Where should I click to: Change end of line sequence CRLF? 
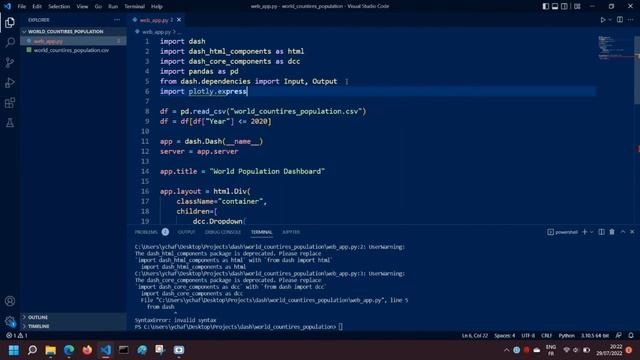[x=547, y=336]
